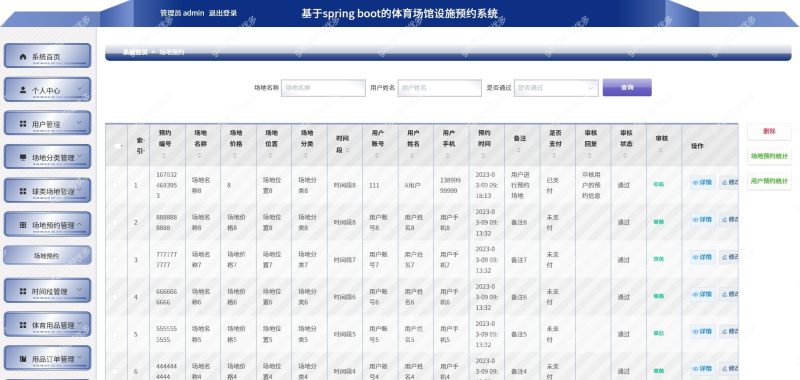Sort by the 备注 column arrows
Viewport: 800px width, 380px height.
[519, 150]
